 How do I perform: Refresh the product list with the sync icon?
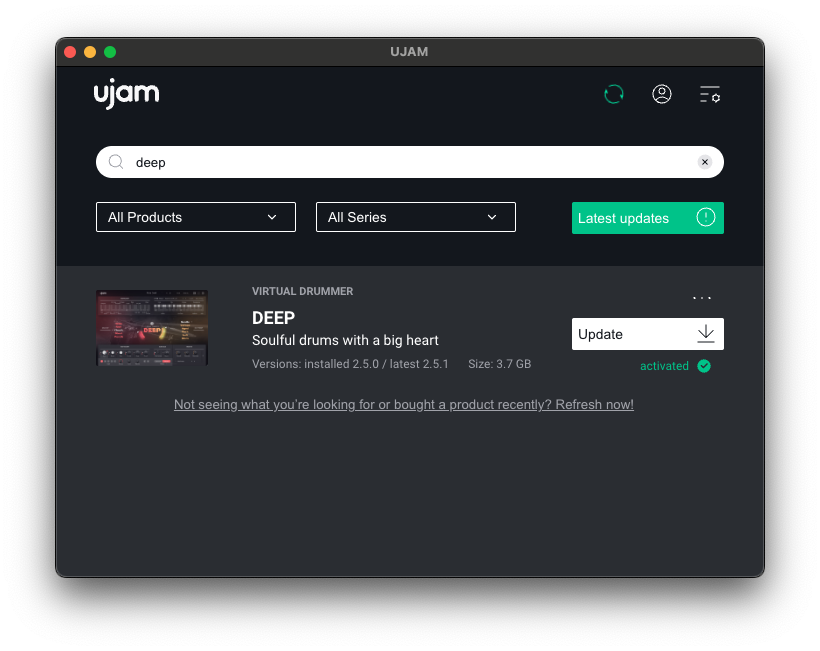point(613,95)
